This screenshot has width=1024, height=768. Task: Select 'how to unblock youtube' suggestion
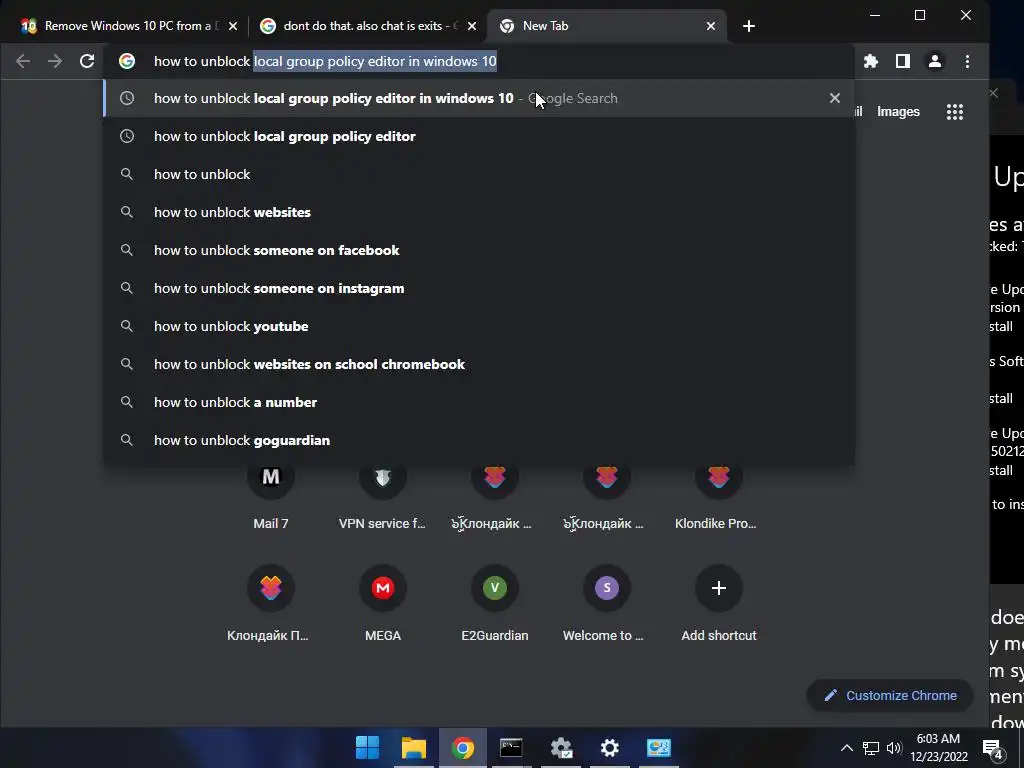(x=479, y=326)
